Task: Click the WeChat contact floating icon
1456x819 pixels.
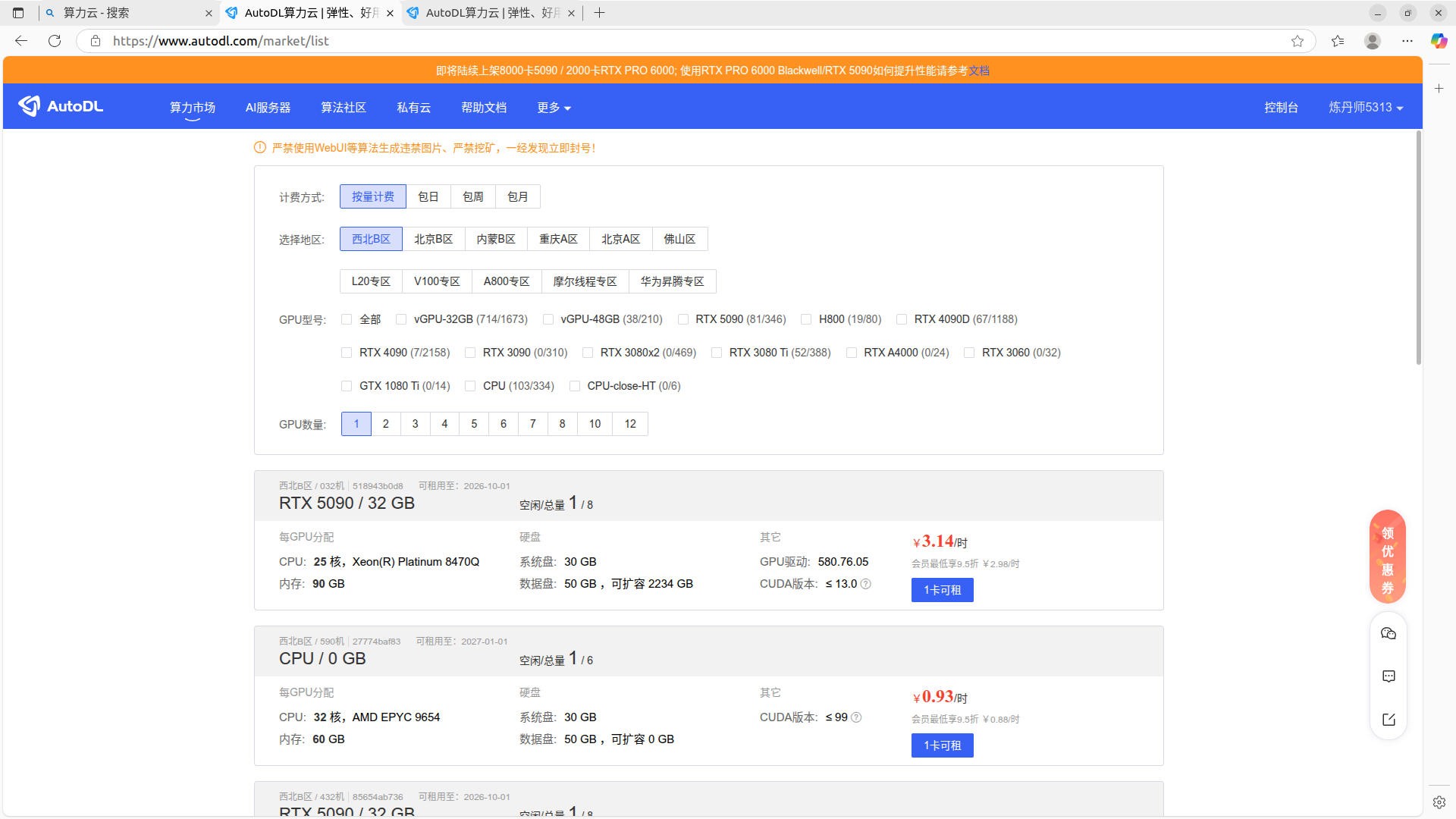Action: tap(1389, 634)
